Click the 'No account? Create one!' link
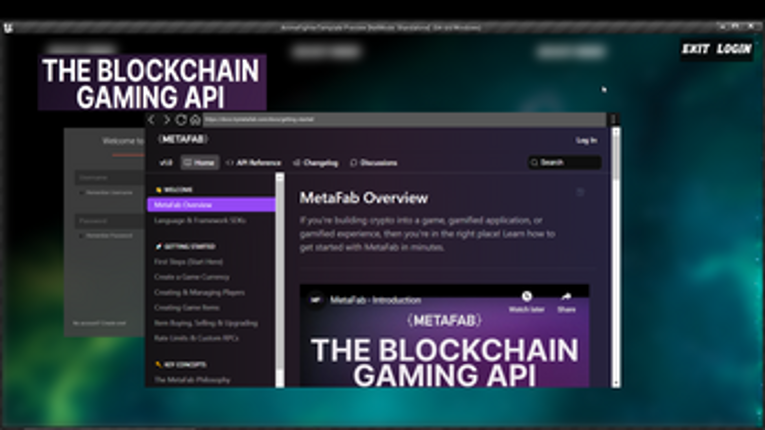 pos(100,323)
